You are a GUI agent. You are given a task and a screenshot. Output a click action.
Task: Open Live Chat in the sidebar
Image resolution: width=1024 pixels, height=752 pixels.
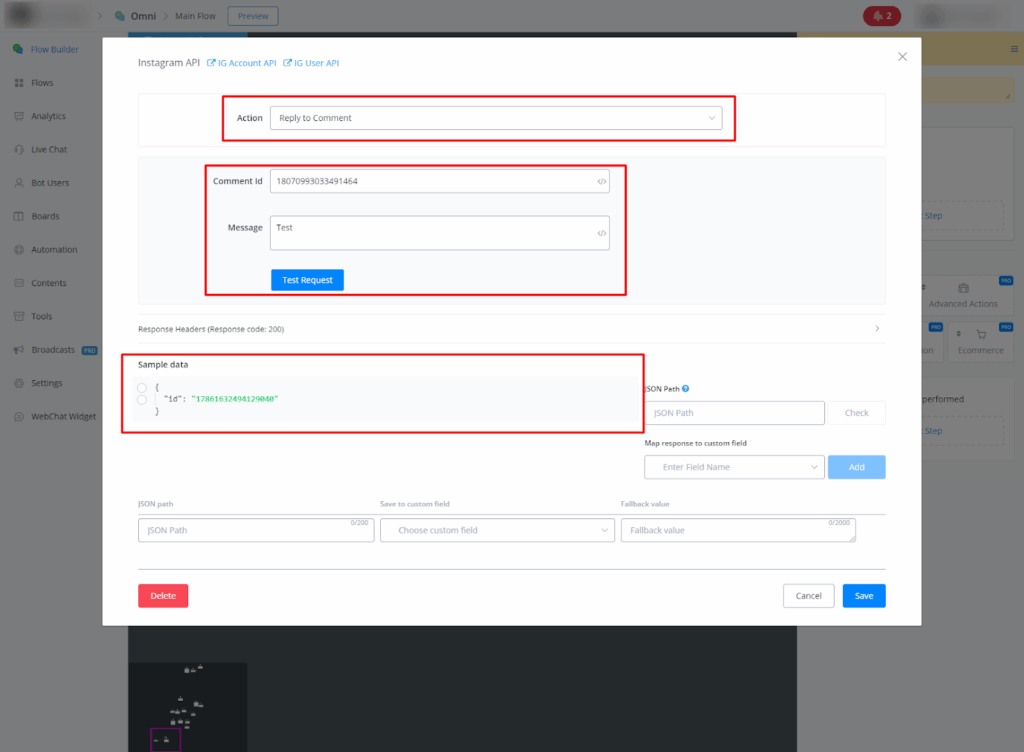coord(48,149)
